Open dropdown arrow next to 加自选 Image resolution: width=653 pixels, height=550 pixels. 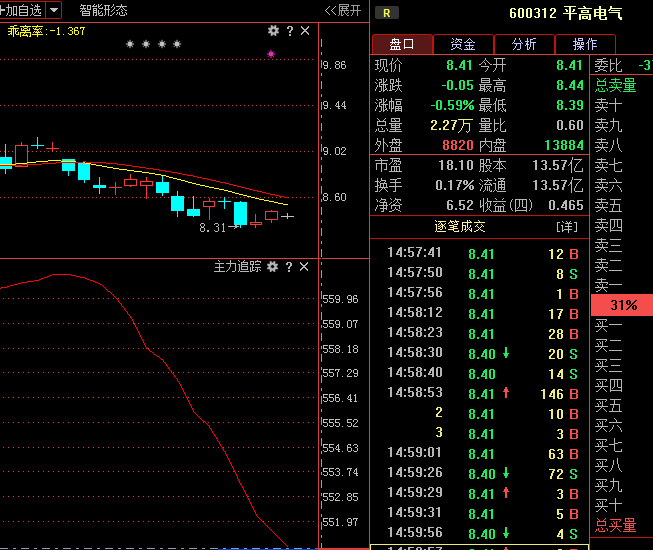click(53, 10)
